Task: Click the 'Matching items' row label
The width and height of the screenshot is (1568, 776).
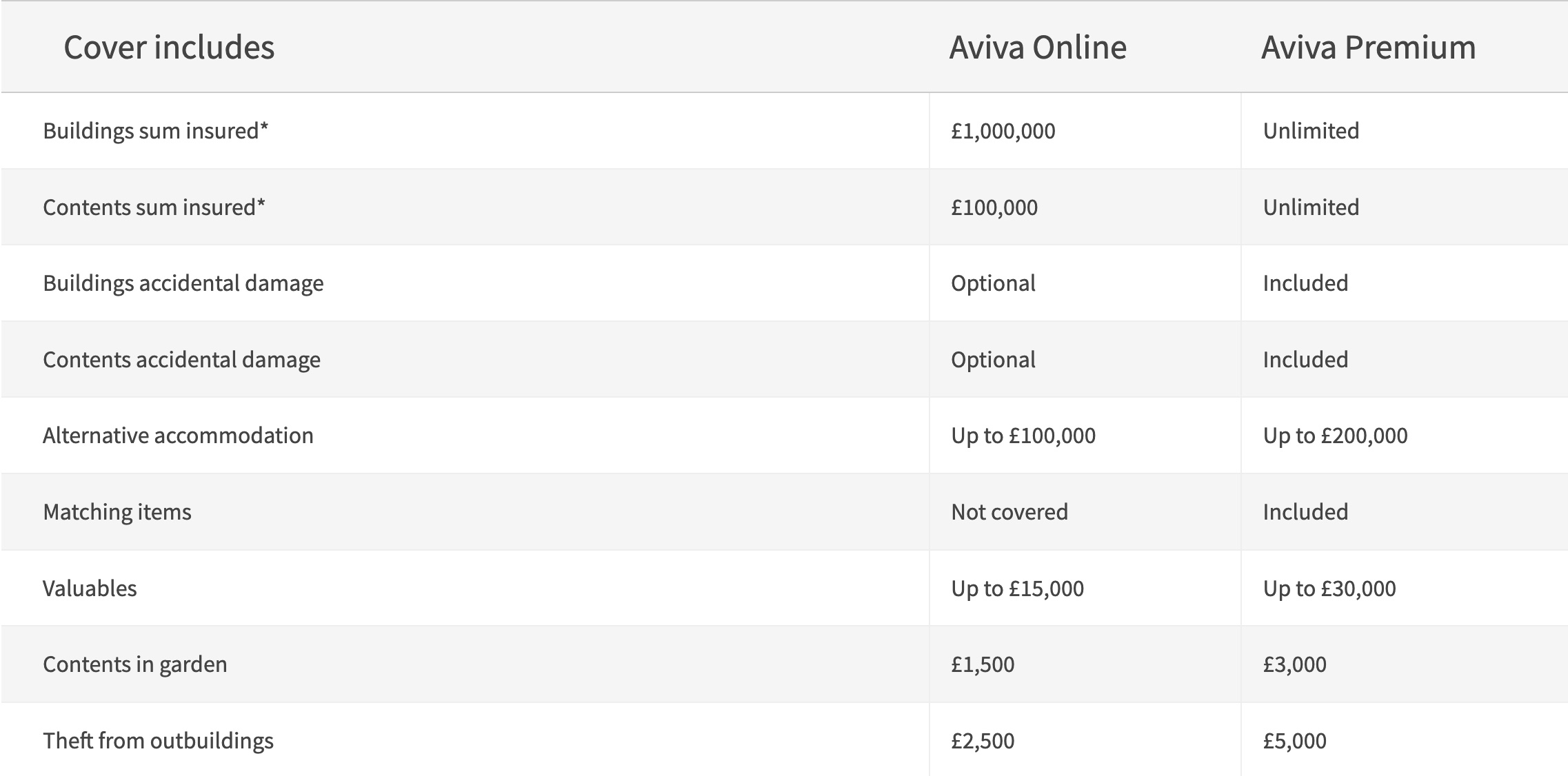Action: click(x=117, y=512)
